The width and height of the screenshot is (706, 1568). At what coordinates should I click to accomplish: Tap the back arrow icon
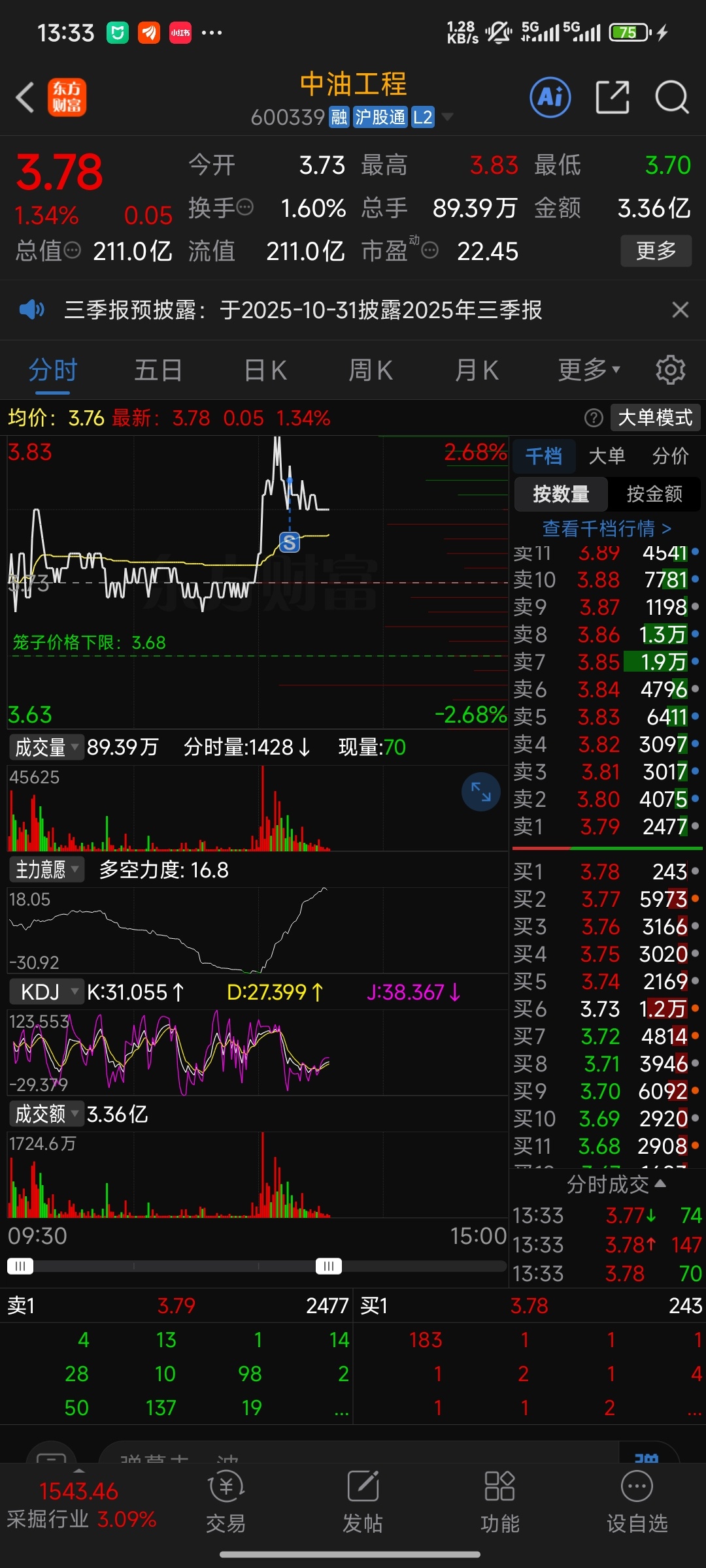pyautogui.click(x=25, y=98)
